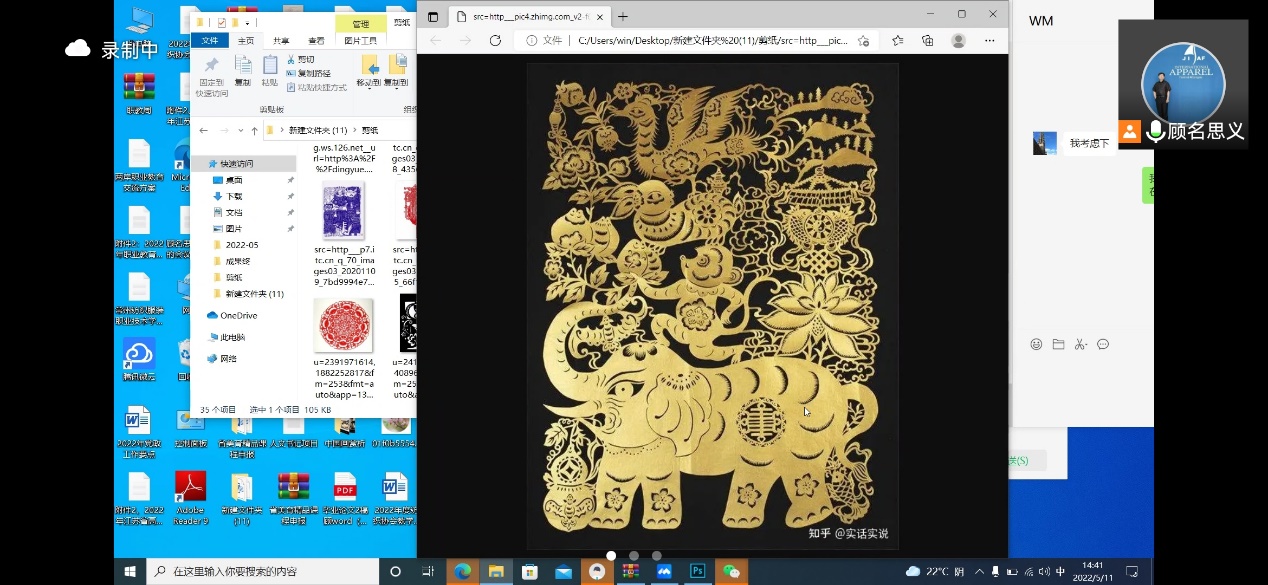1268x585 pixels.
Task: Open the Mail app from the taskbar
Action: (563, 571)
